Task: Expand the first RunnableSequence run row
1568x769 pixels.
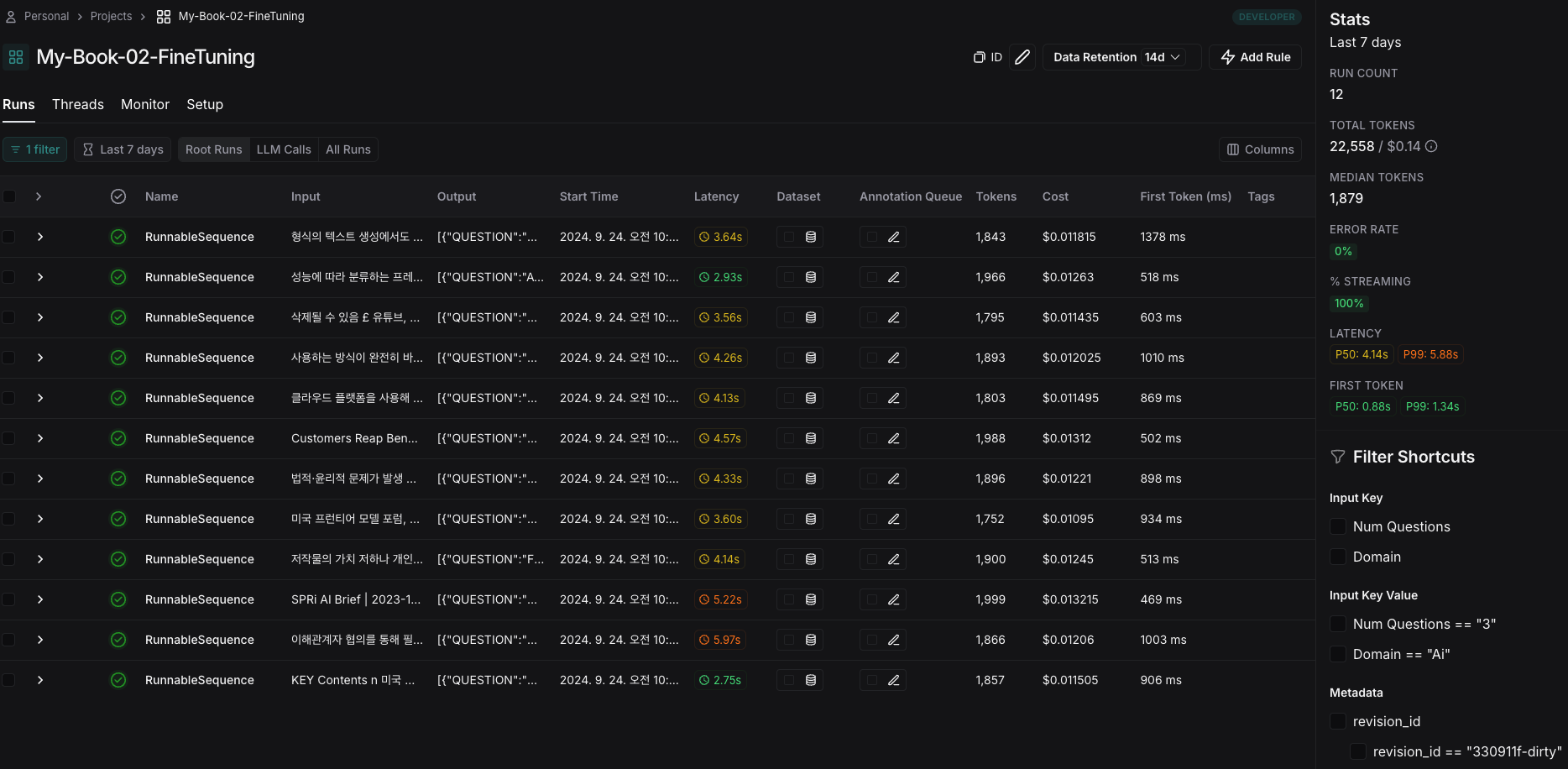Action: (39, 237)
